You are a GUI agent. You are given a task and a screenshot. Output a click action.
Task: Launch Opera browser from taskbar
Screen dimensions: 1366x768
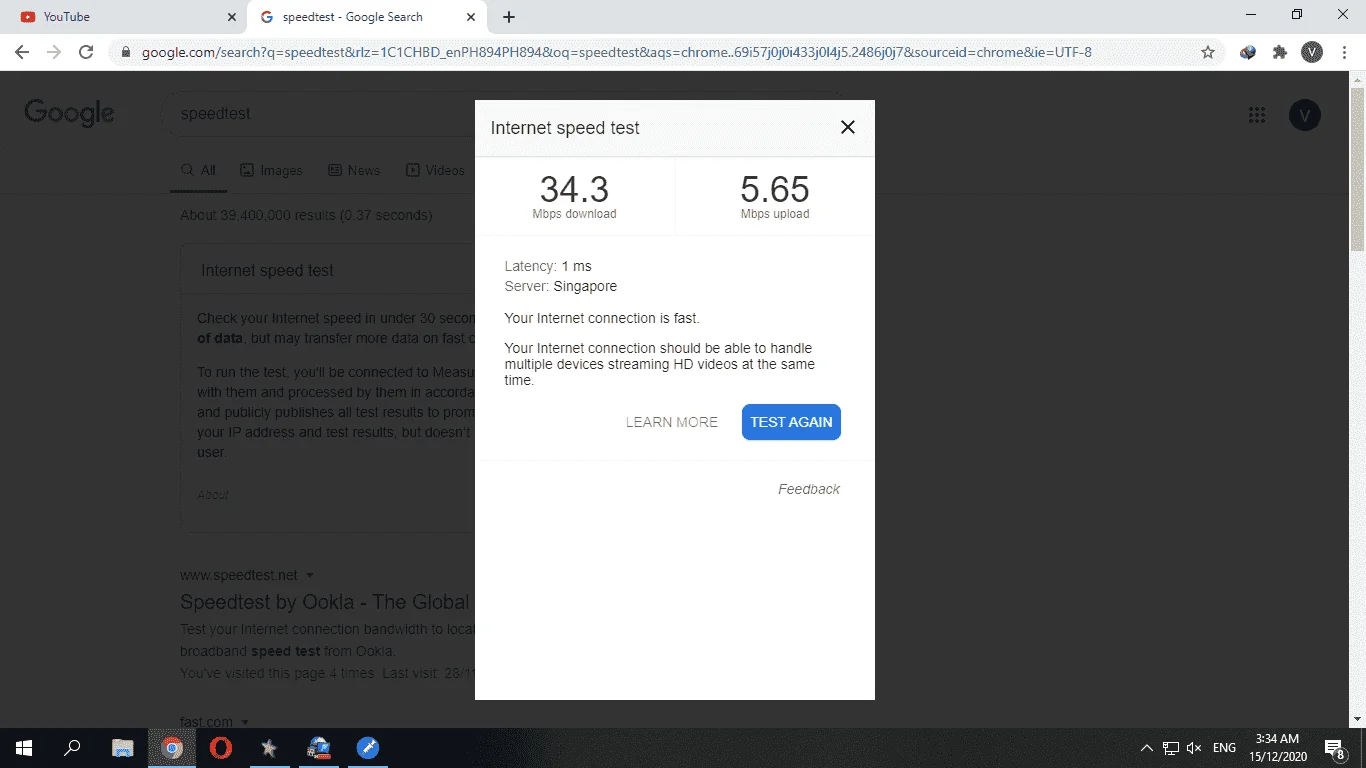point(221,747)
